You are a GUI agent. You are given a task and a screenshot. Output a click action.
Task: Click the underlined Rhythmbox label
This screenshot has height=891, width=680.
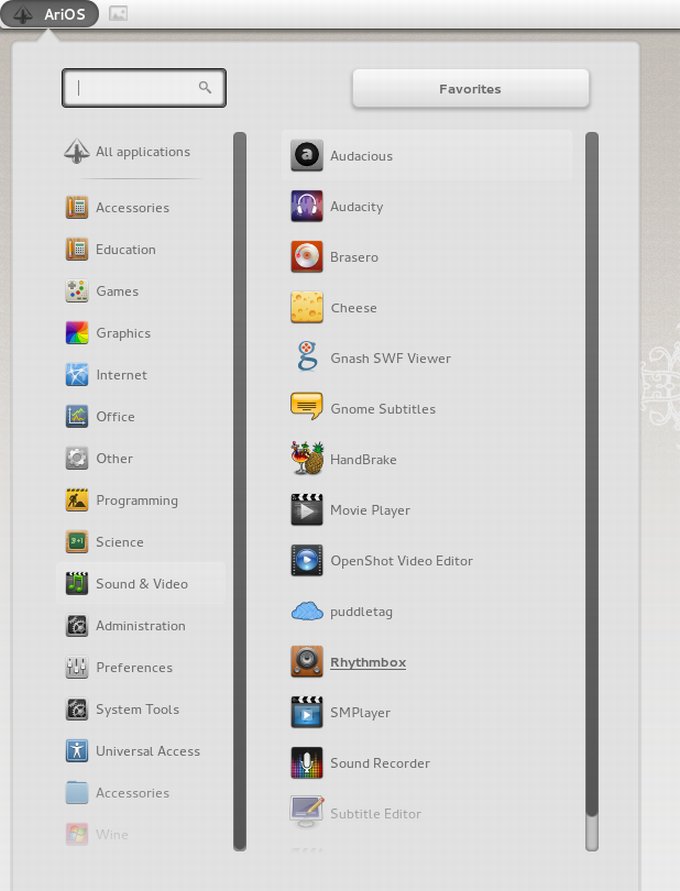368,663
